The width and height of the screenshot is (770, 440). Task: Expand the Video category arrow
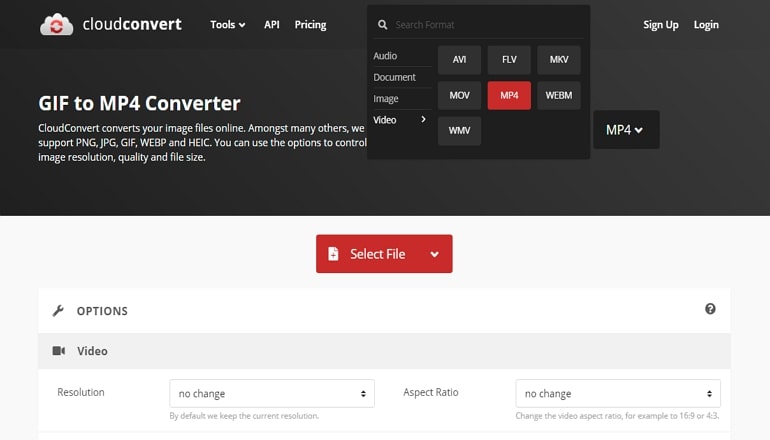[x=423, y=119]
